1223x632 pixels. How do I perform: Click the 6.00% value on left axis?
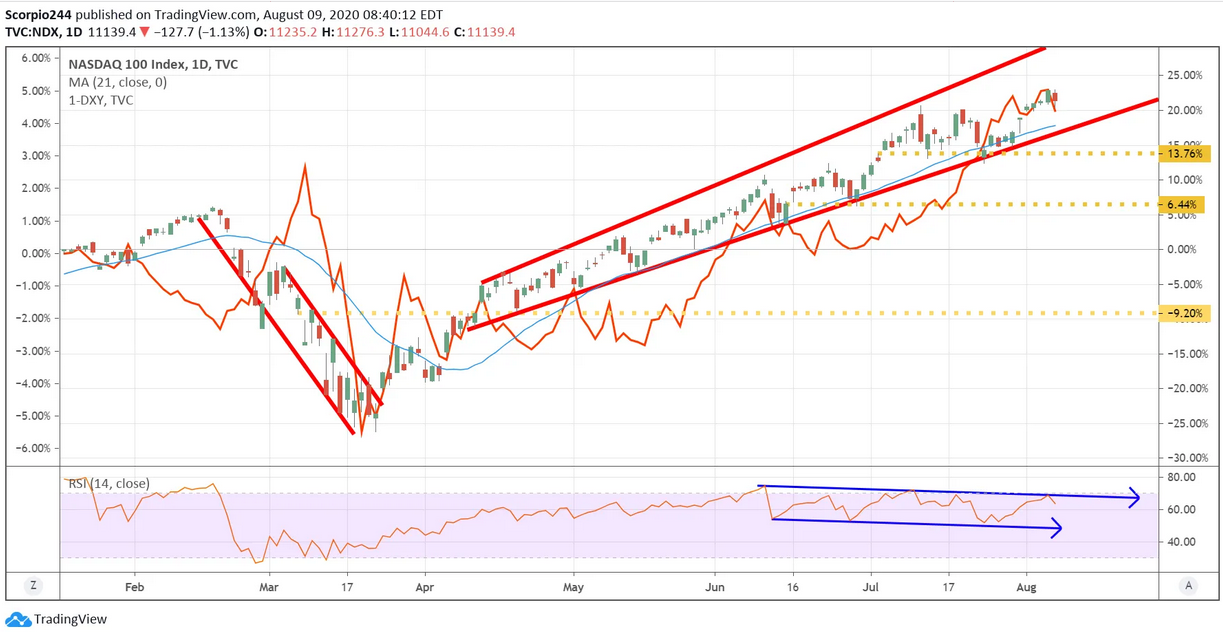36,58
